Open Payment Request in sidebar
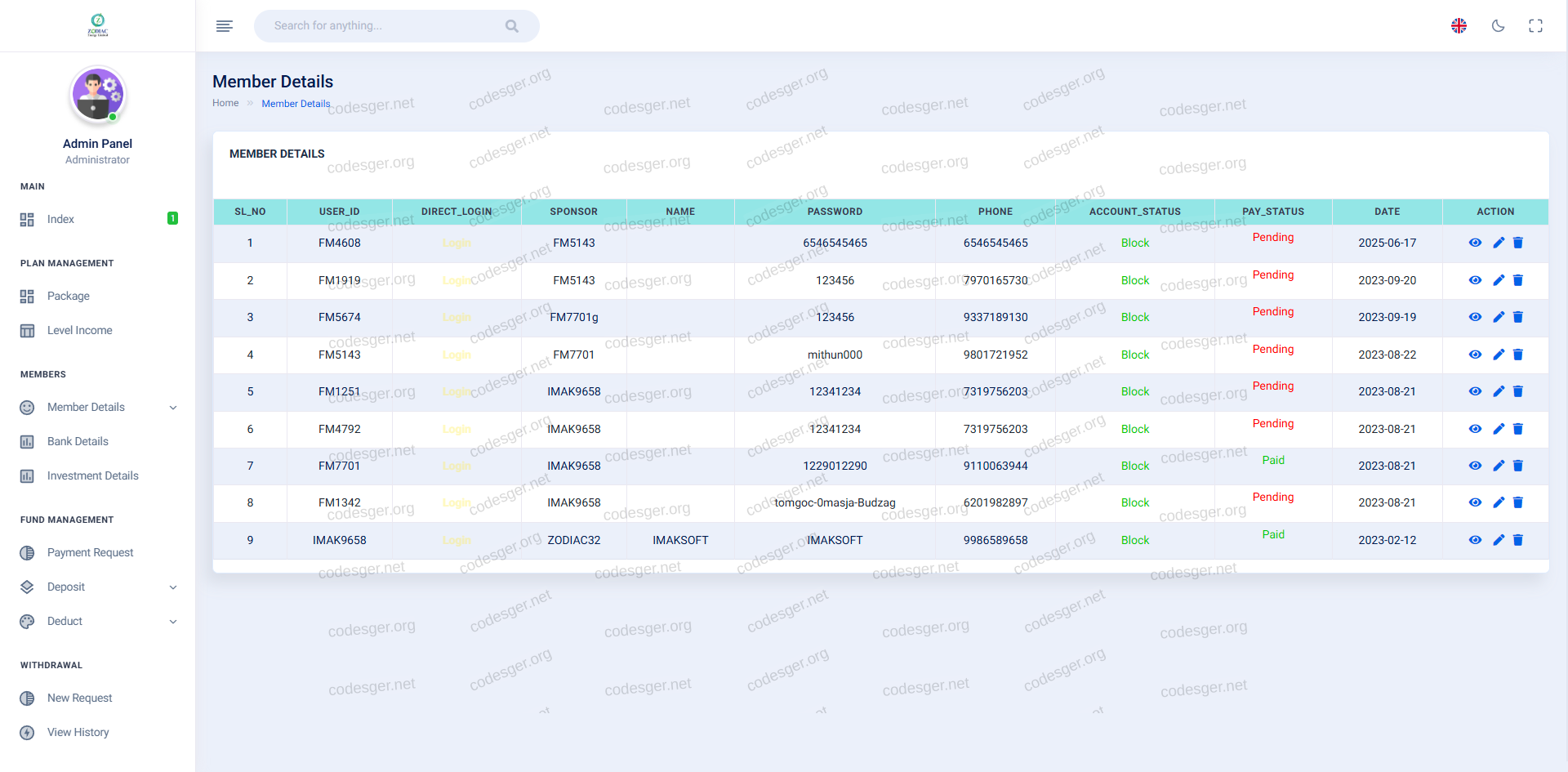1568x772 pixels. (90, 552)
